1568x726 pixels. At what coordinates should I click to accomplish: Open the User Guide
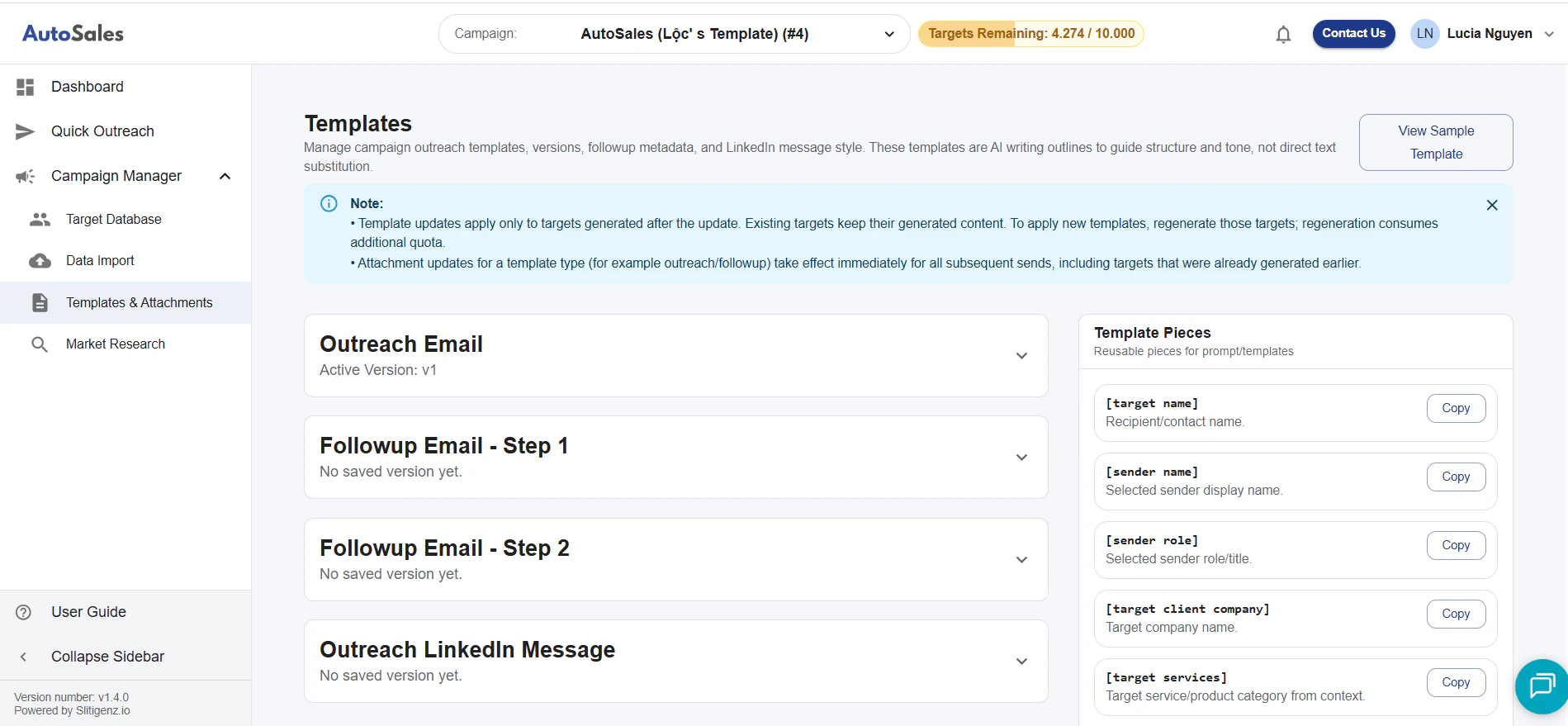click(126, 612)
